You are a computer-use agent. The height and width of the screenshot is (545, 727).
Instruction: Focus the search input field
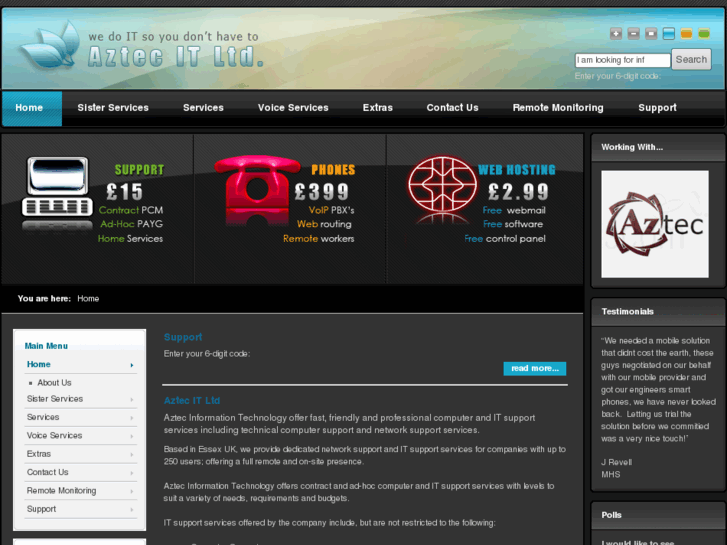tap(623, 60)
